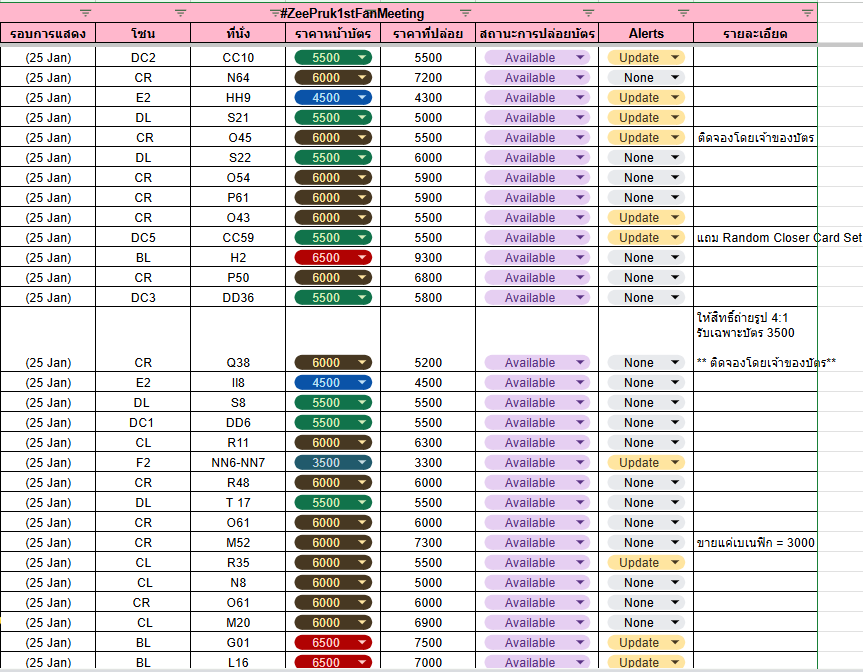This screenshot has width=863, height=672.
Task: Click the ติดจองโดยเจ้าของบัตร note in O45 row
Action: [755, 138]
